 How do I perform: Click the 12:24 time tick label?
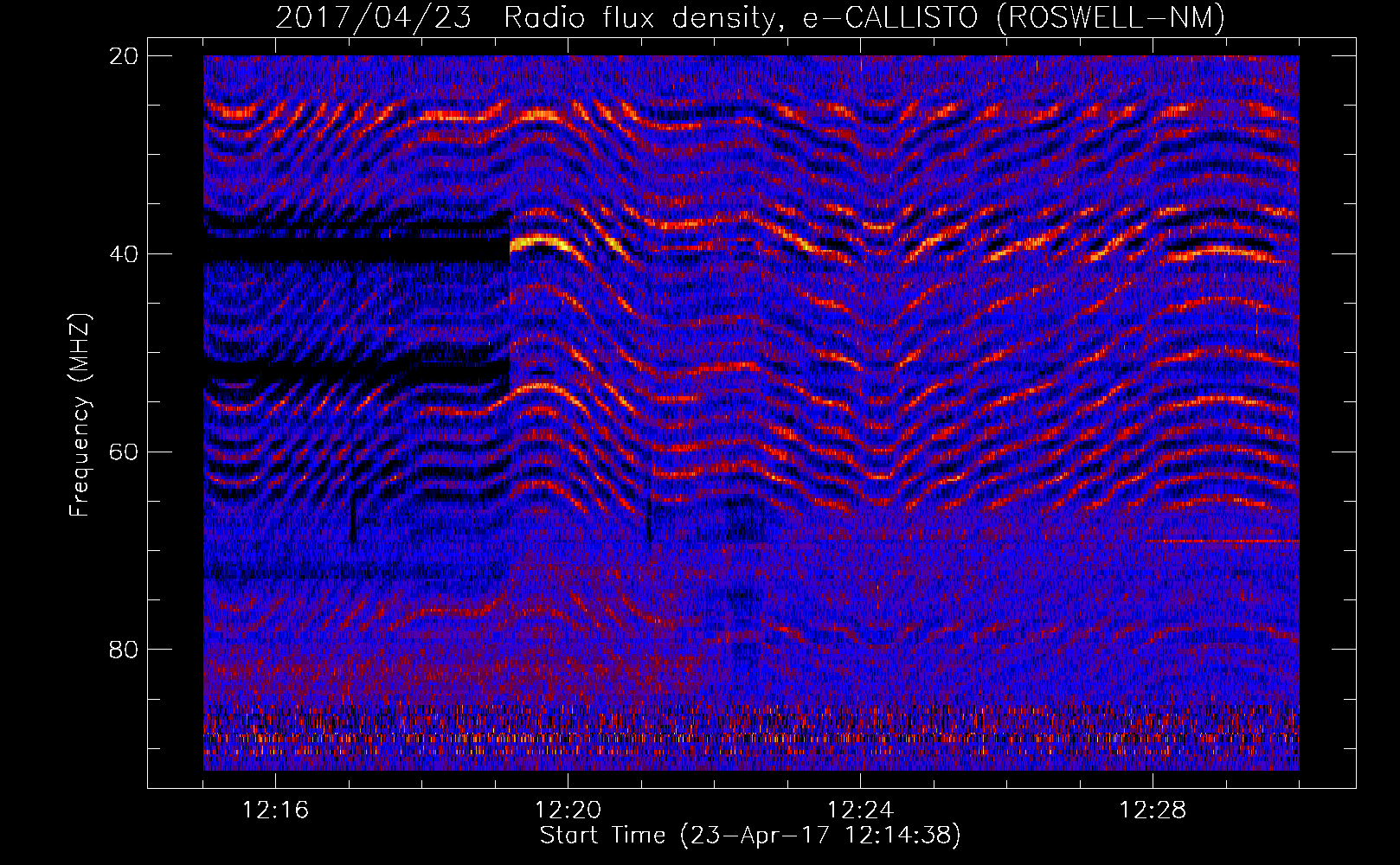click(x=860, y=811)
